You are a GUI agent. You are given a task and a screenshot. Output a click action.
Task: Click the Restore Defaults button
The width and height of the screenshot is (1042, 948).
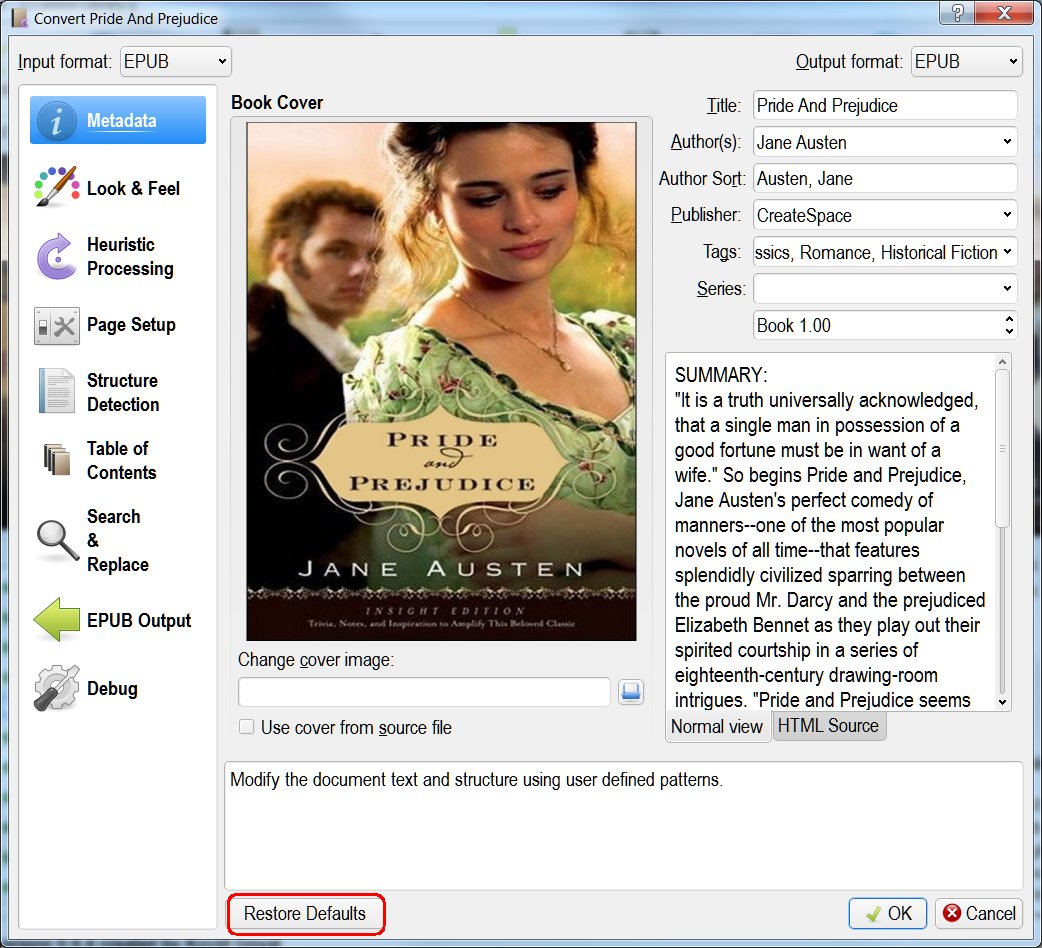[305, 913]
